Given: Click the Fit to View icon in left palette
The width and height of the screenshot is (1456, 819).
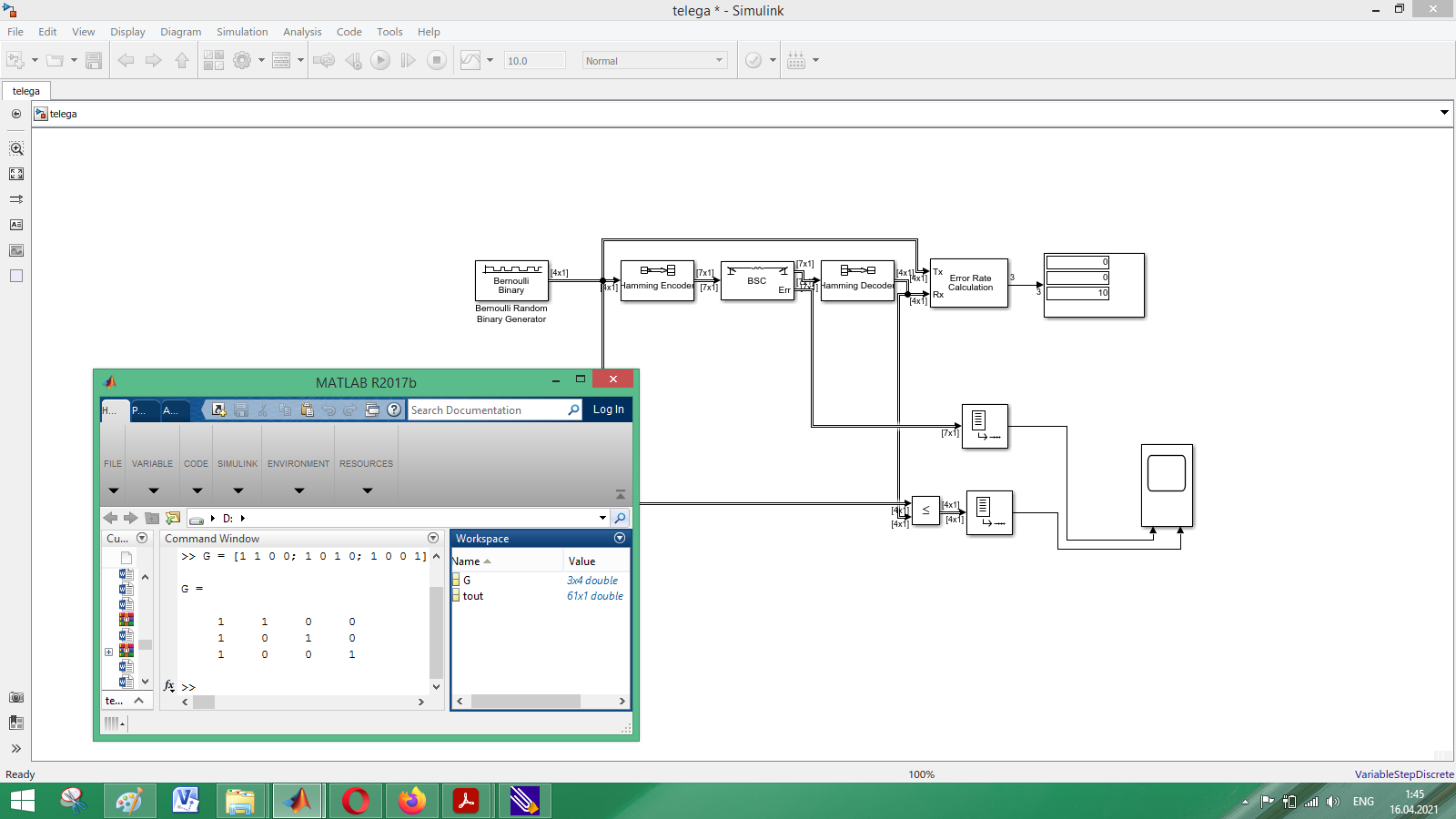Looking at the screenshot, I should coord(16,174).
